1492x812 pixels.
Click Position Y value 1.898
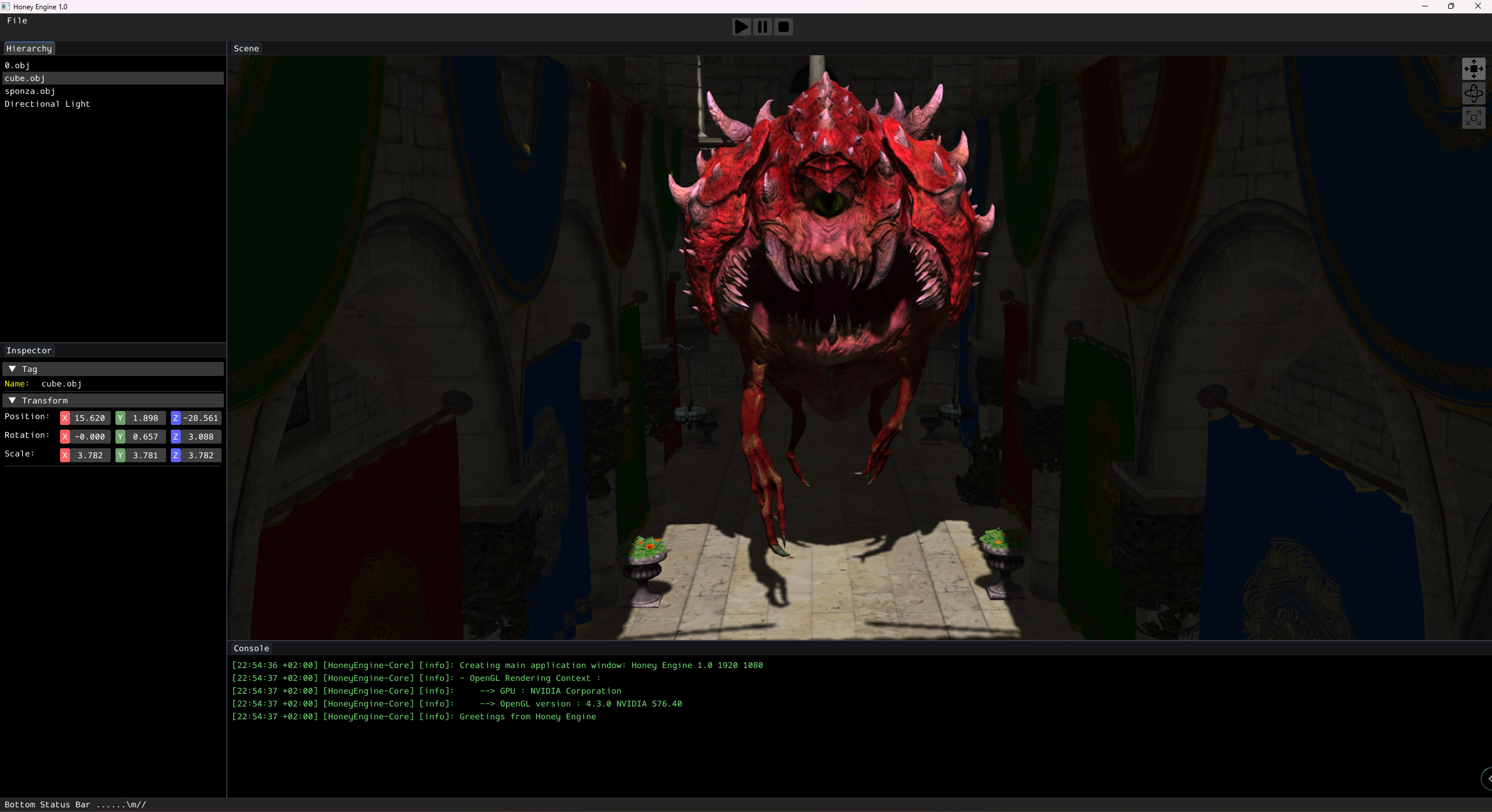(x=145, y=418)
